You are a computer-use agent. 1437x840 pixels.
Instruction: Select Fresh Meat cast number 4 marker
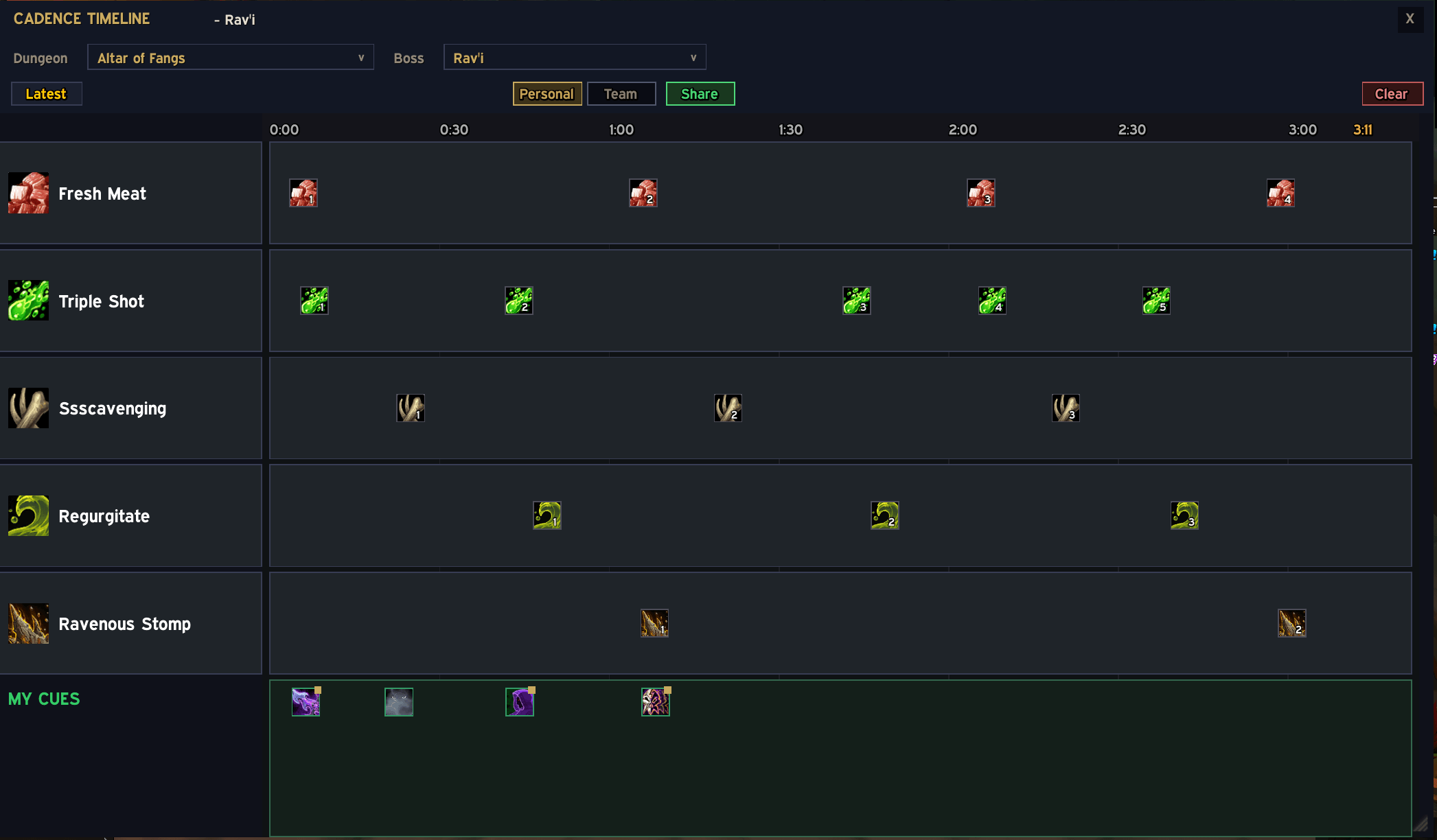pos(1280,193)
